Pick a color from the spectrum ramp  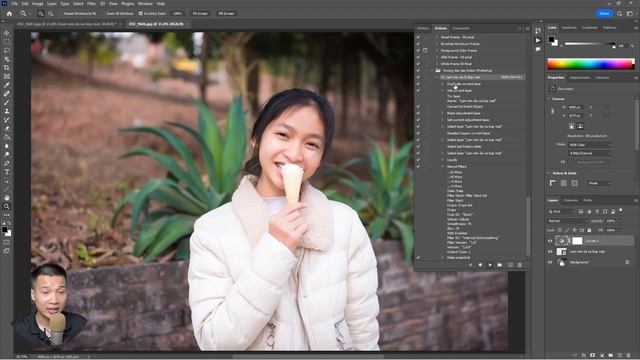pyautogui.click(x=591, y=64)
